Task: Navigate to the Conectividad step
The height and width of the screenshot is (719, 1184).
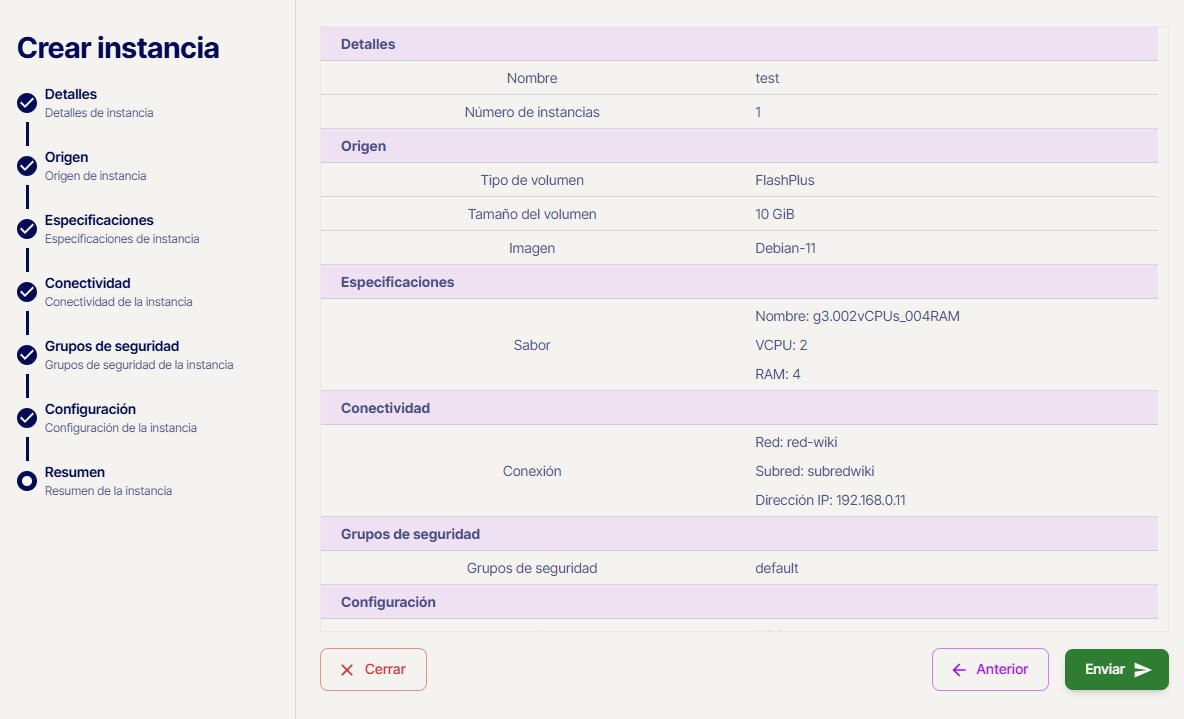Action: point(88,283)
